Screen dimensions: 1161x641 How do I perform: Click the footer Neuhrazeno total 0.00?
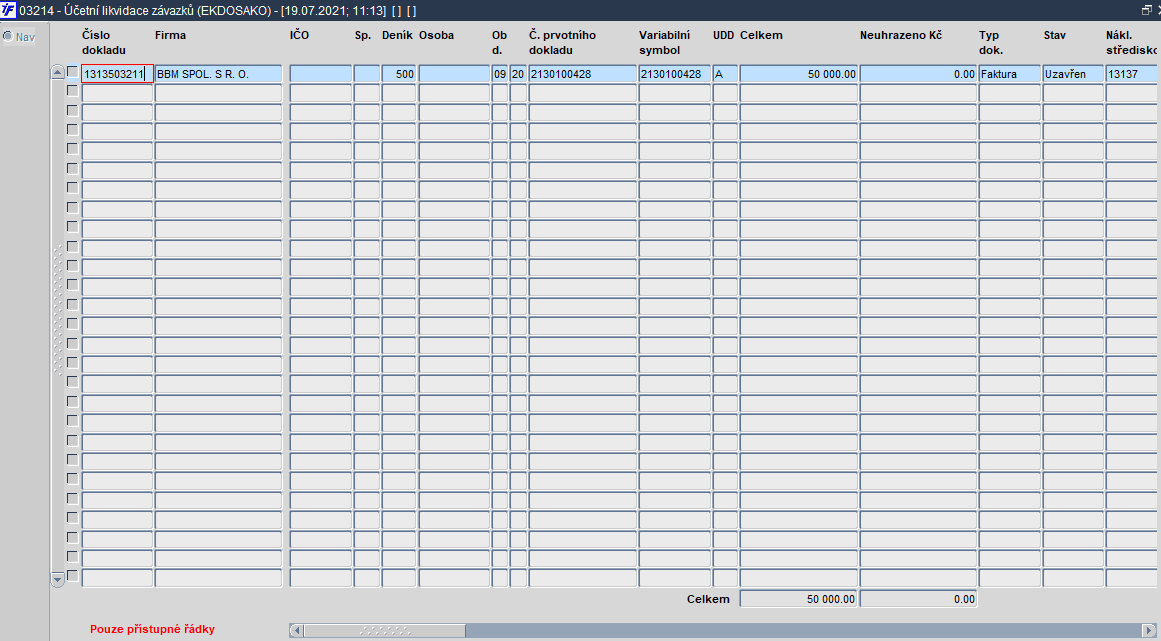point(918,599)
